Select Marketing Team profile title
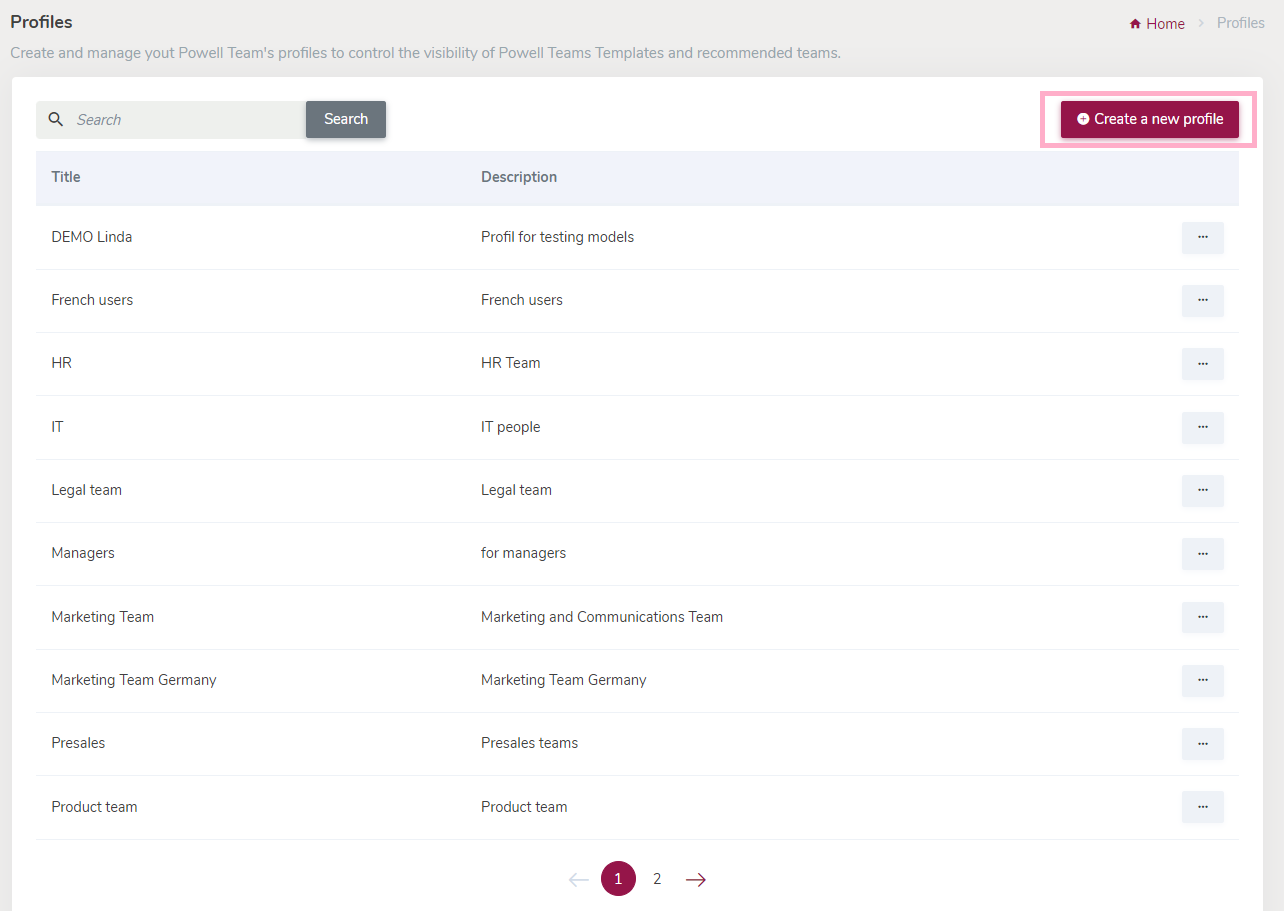This screenshot has height=911, width=1284. [x=103, y=617]
